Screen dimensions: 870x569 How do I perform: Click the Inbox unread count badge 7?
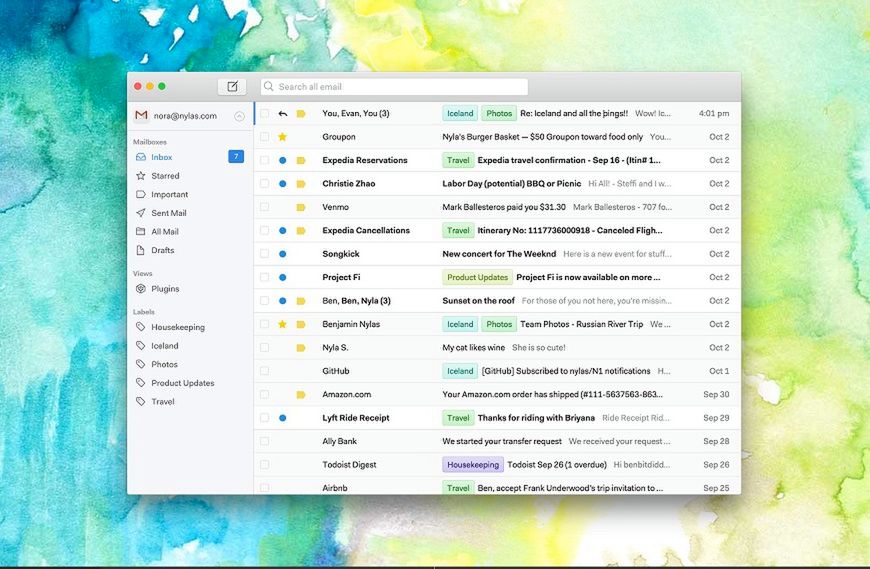[x=236, y=156]
